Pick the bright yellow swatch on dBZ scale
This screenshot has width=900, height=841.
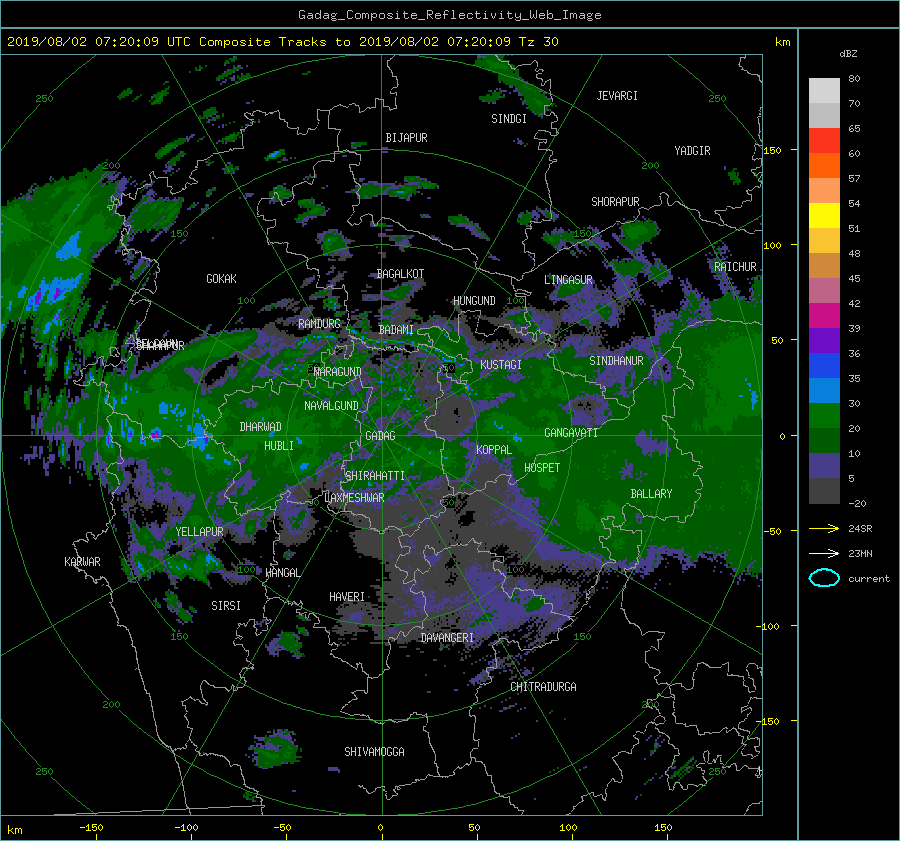[824, 216]
